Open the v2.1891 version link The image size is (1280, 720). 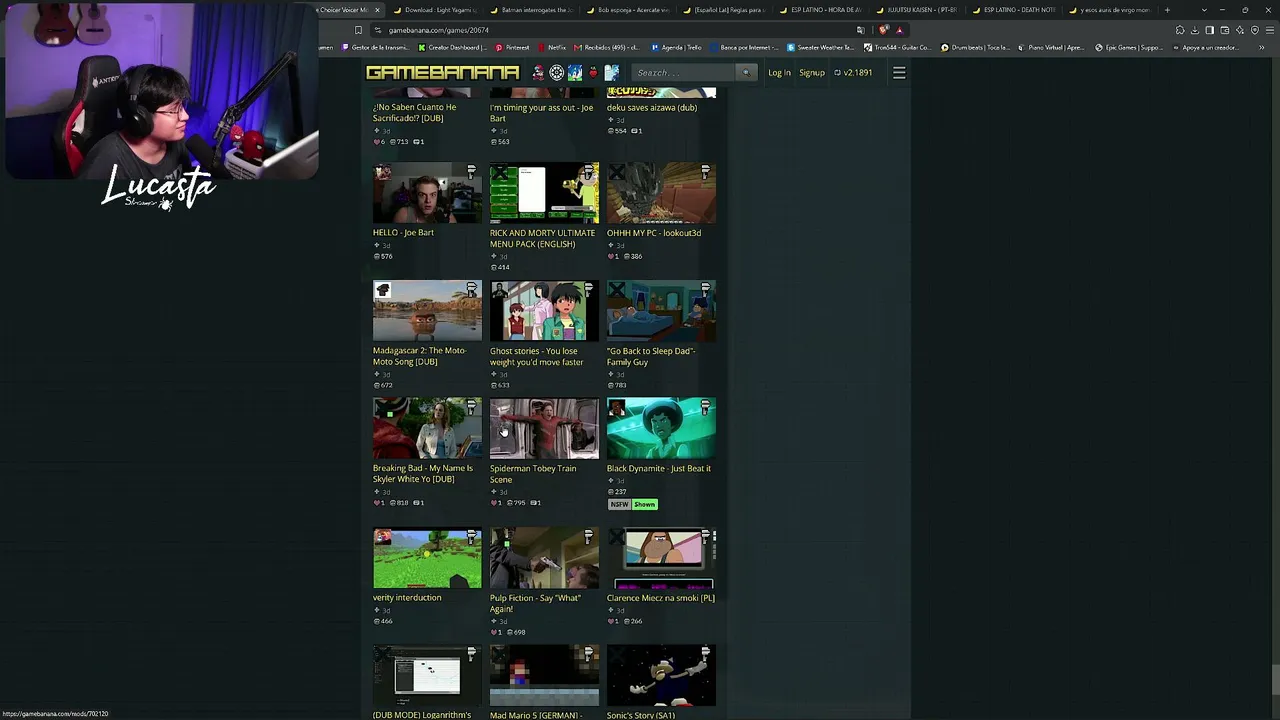853,73
